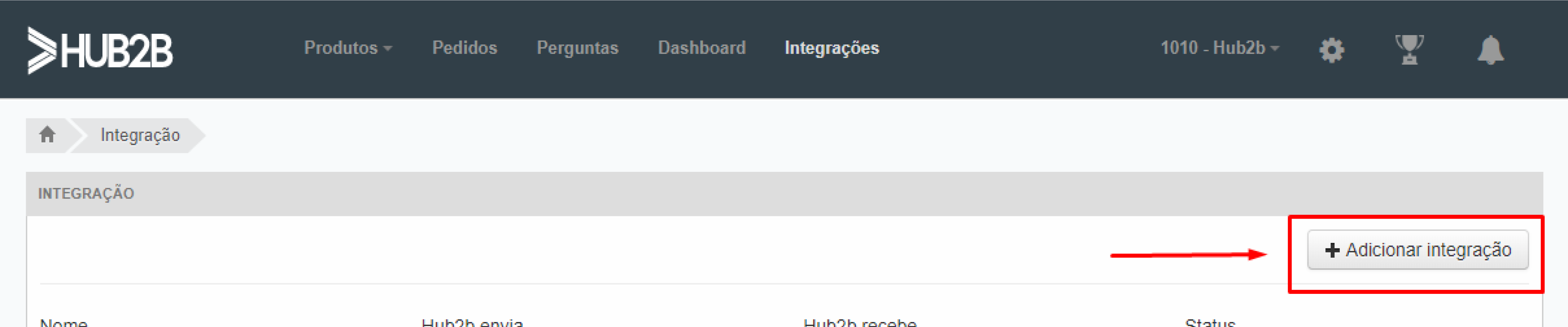
Task: Click the Integração breadcrumb link
Action: coord(140,135)
